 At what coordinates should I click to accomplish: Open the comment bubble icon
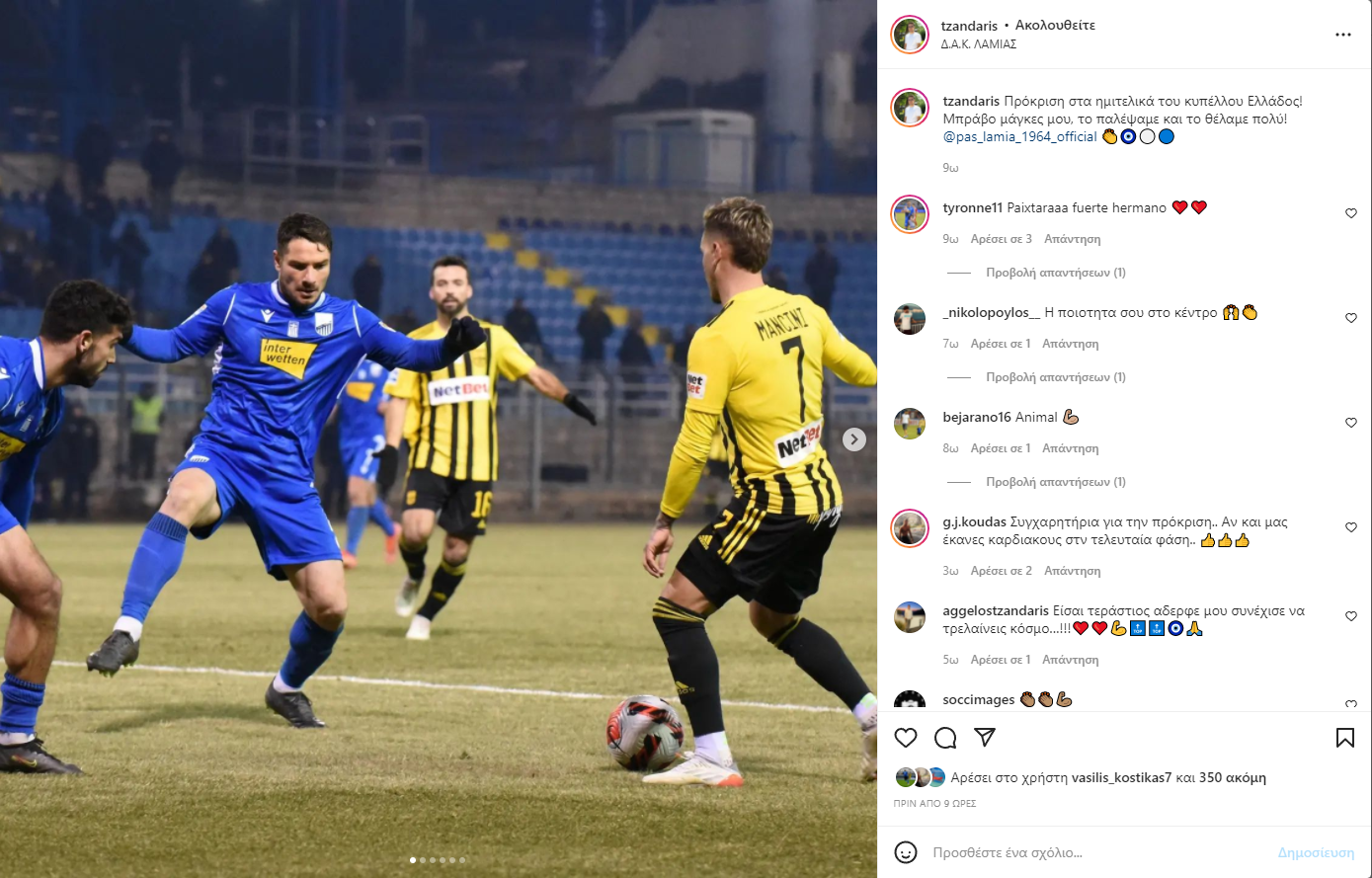(x=945, y=738)
